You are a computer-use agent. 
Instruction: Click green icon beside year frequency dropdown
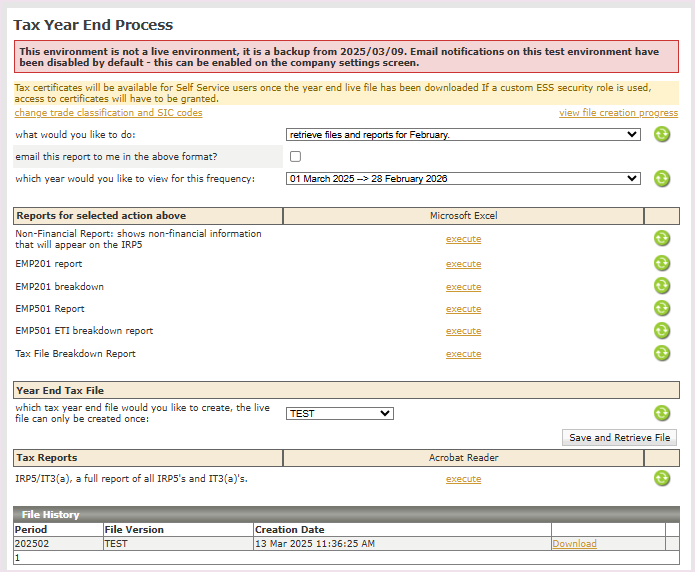pos(661,179)
